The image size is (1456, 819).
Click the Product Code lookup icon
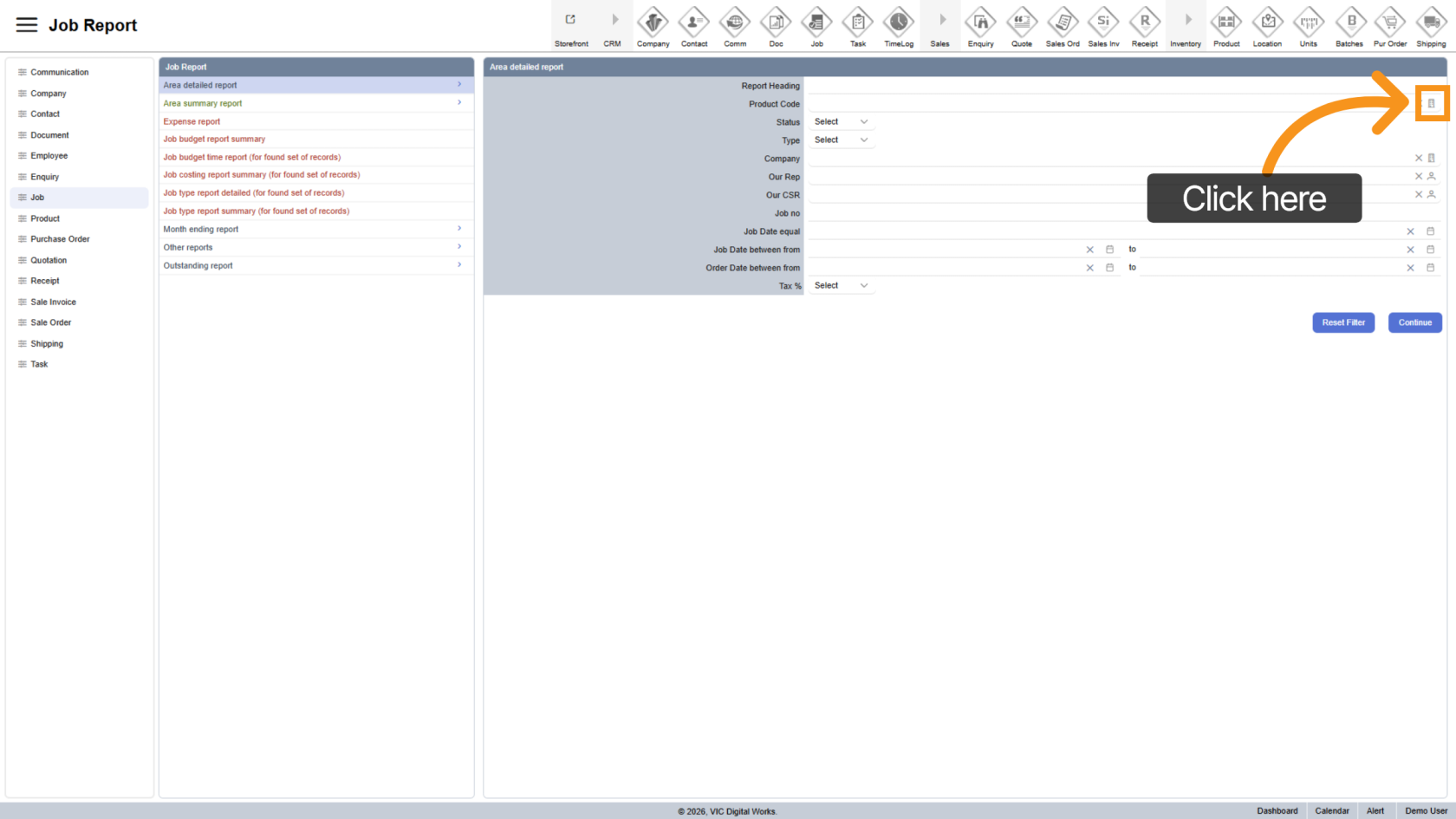[1431, 104]
